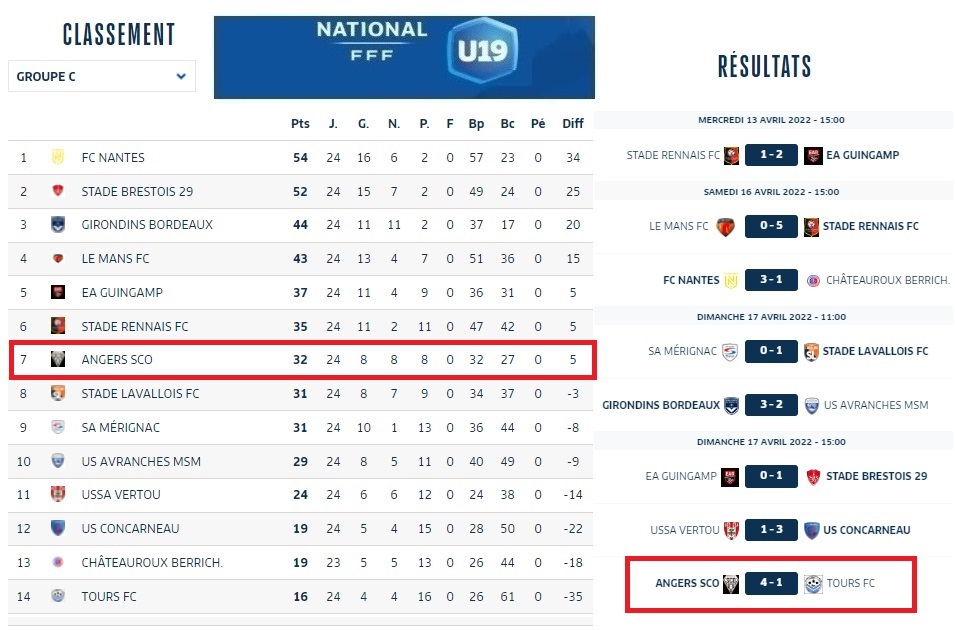The width and height of the screenshot is (955, 630).
Task: Click the Groupe C dropdown chevron
Action: click(x=181, y=76)
